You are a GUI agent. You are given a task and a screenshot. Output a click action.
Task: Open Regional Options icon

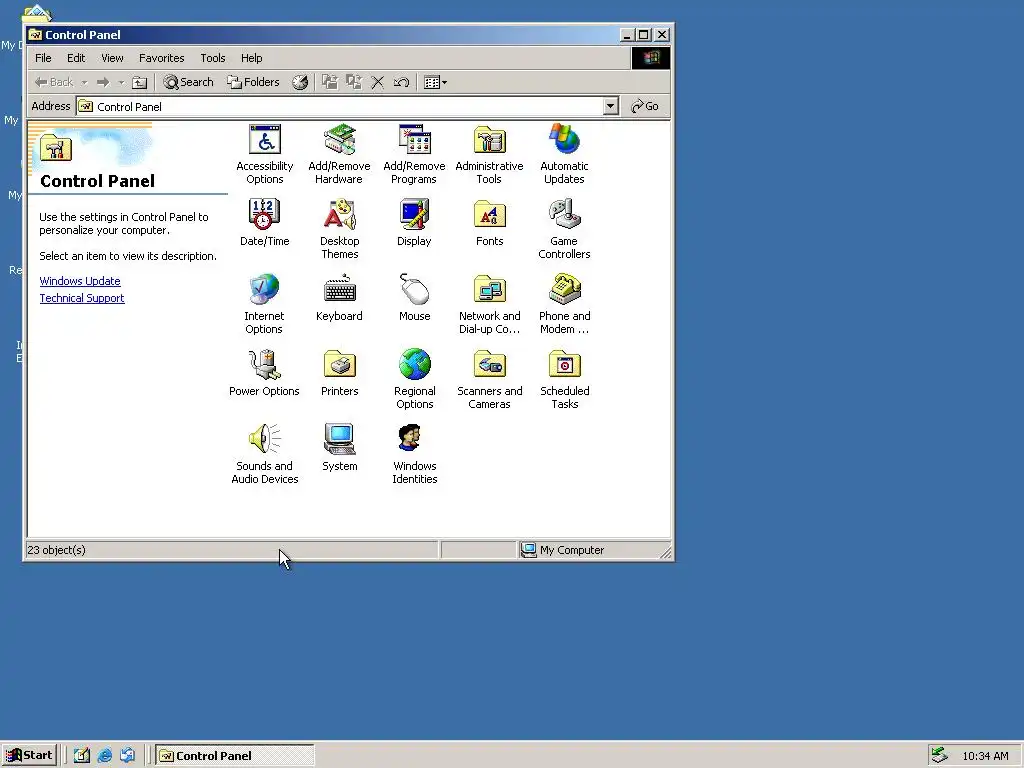414,379
